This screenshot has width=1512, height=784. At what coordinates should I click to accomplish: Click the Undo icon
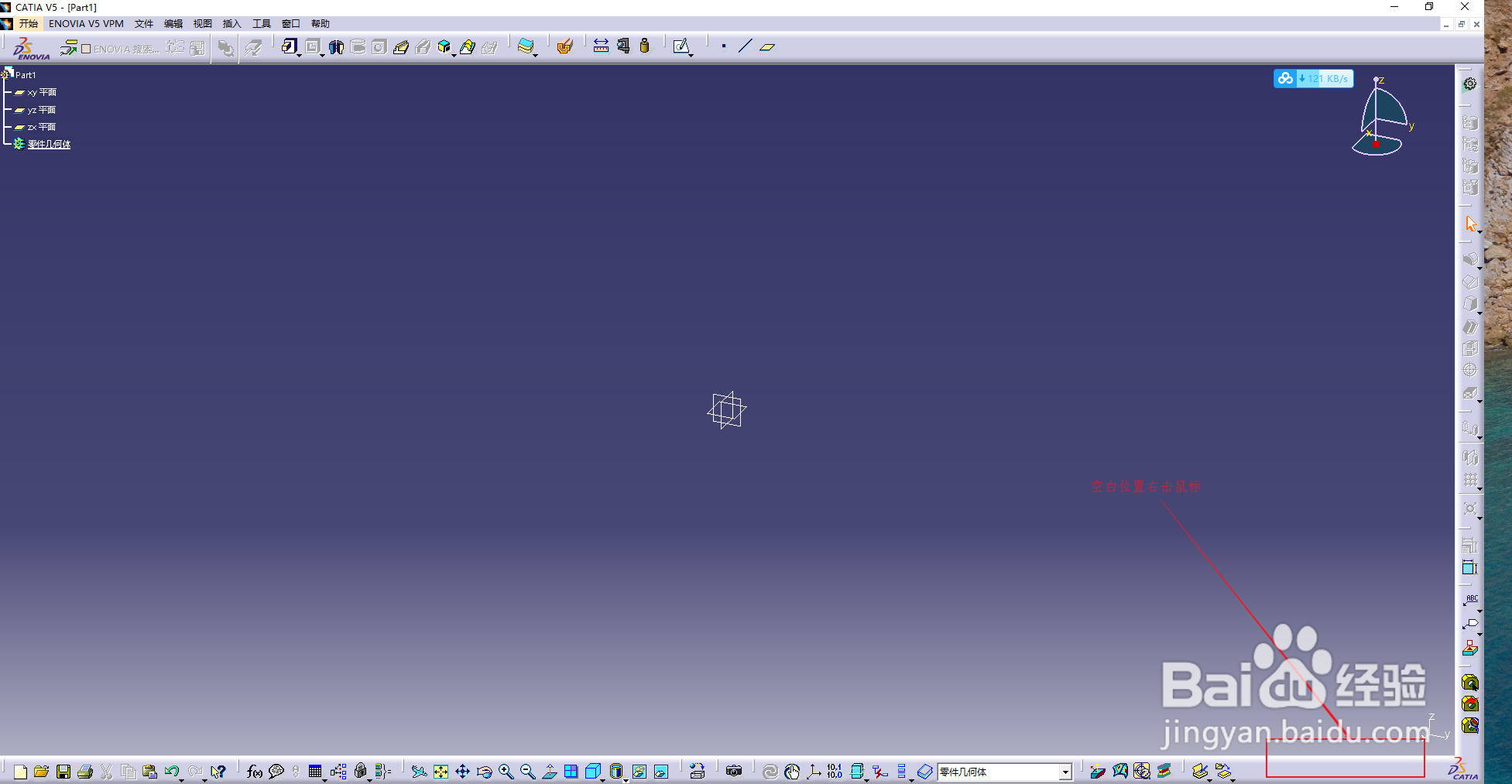coord(171,772)
